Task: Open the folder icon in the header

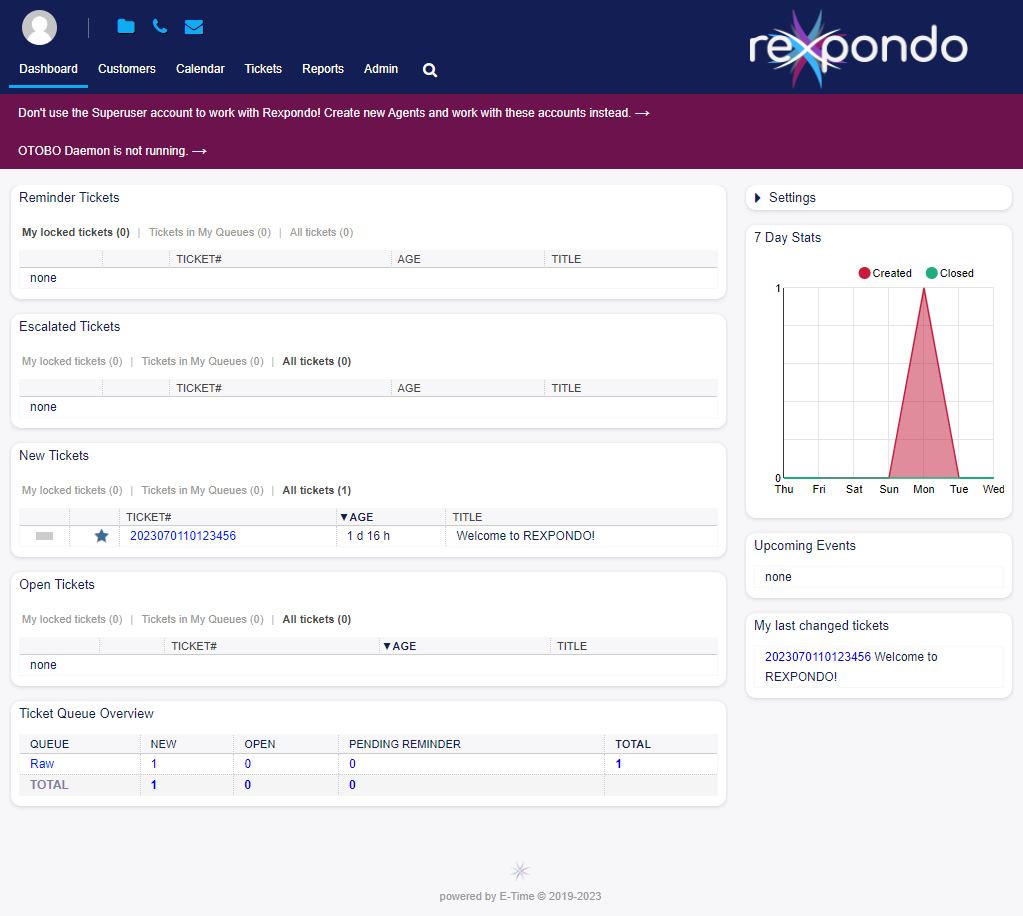Action: tap(125, 27)
